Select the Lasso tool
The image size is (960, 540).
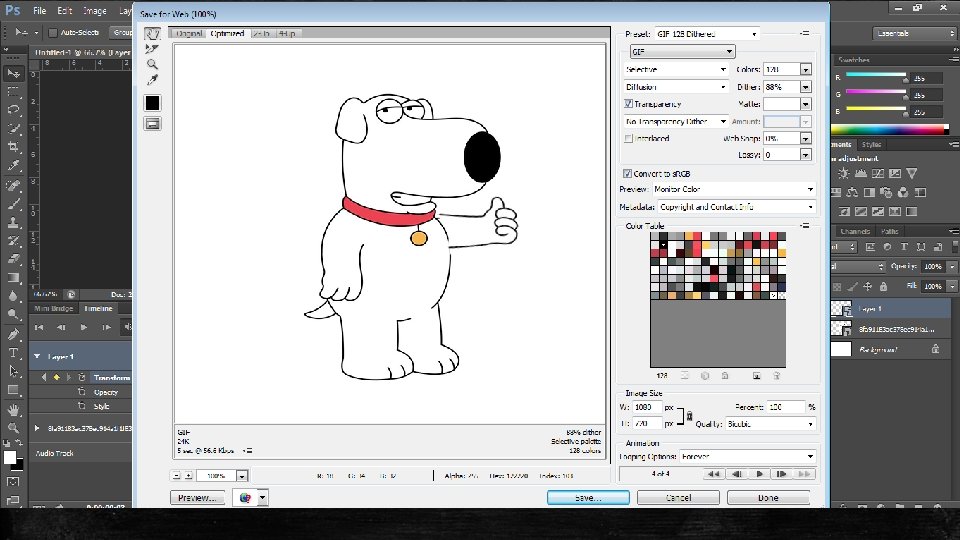click(x=13, y=110)
